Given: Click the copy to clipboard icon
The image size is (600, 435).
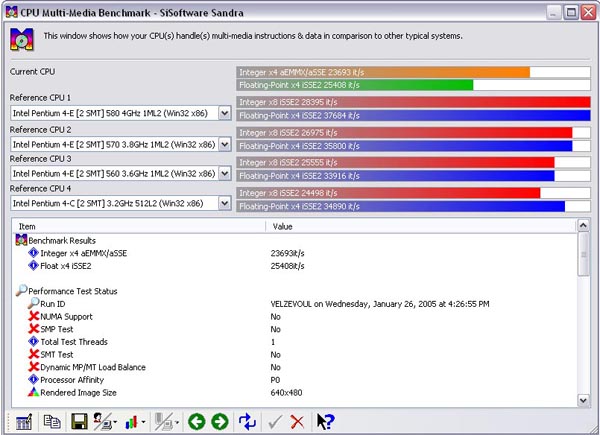Looking at the screenshot, I should (52, 422).
